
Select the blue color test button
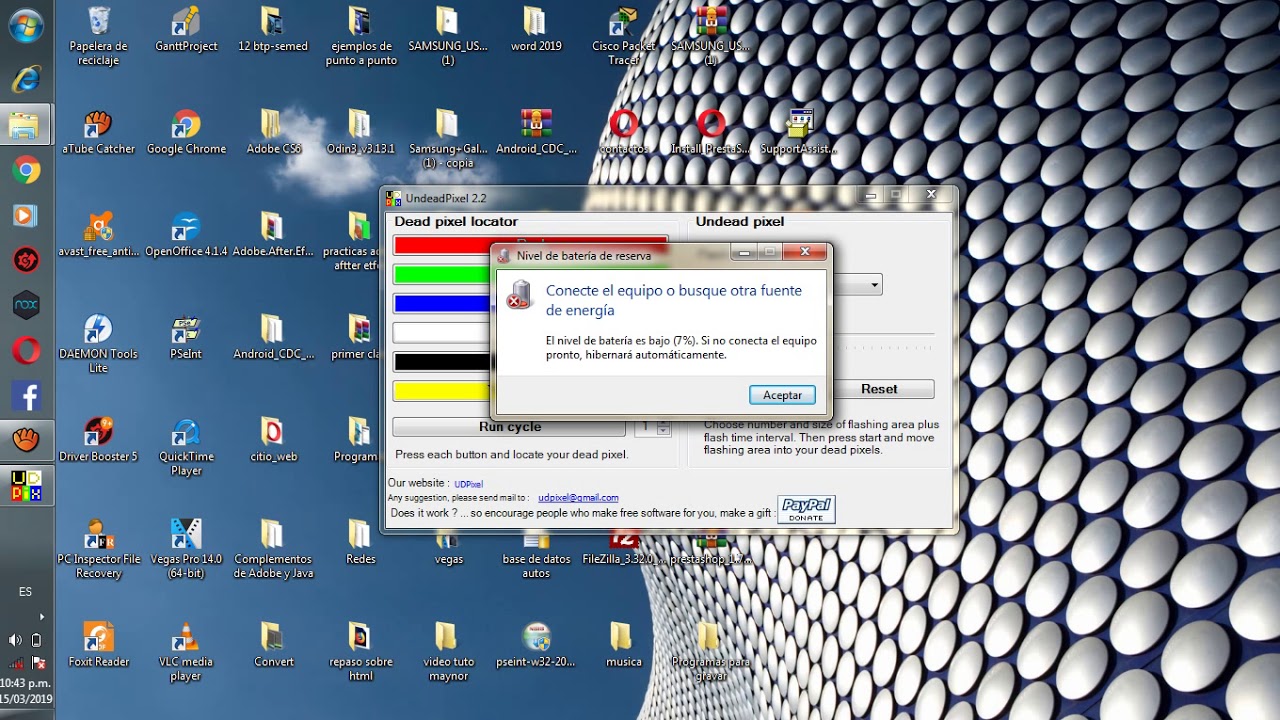click(442, 303)
